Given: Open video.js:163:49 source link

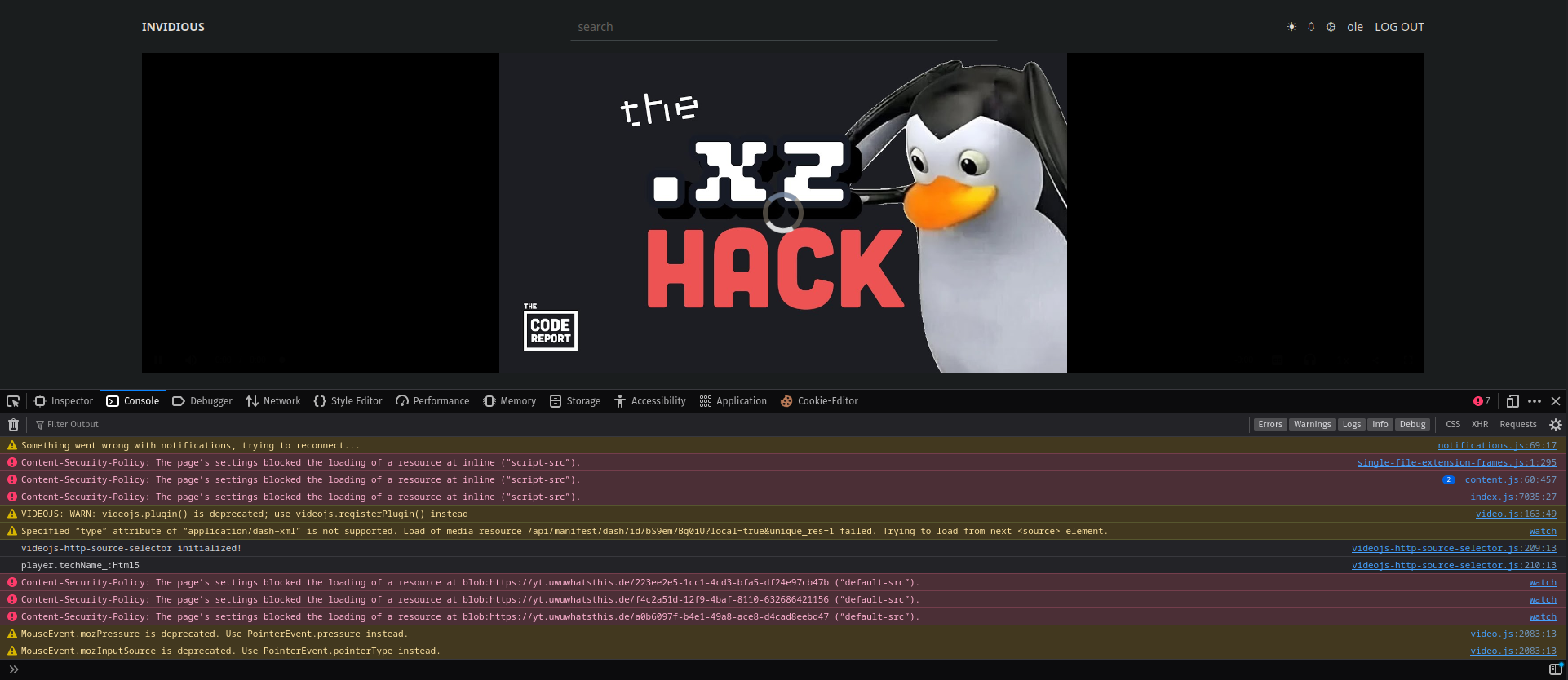Looking at the screenshot, I should click(x=1516, y=514).
